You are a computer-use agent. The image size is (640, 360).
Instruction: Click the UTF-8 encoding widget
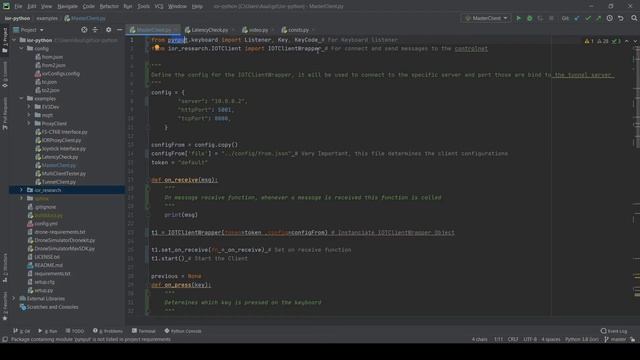pyautogui.click(x=530, y=340)
